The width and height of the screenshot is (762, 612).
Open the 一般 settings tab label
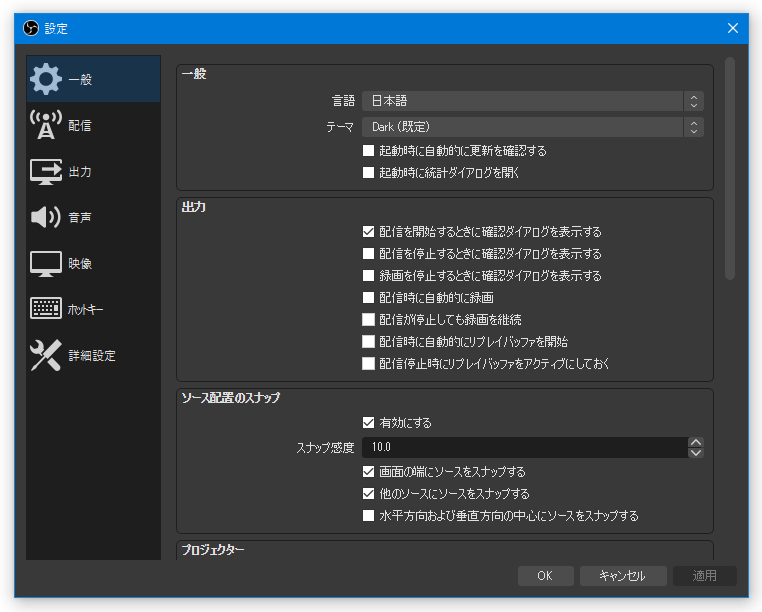pyautogui.click(x=80, y=79)
